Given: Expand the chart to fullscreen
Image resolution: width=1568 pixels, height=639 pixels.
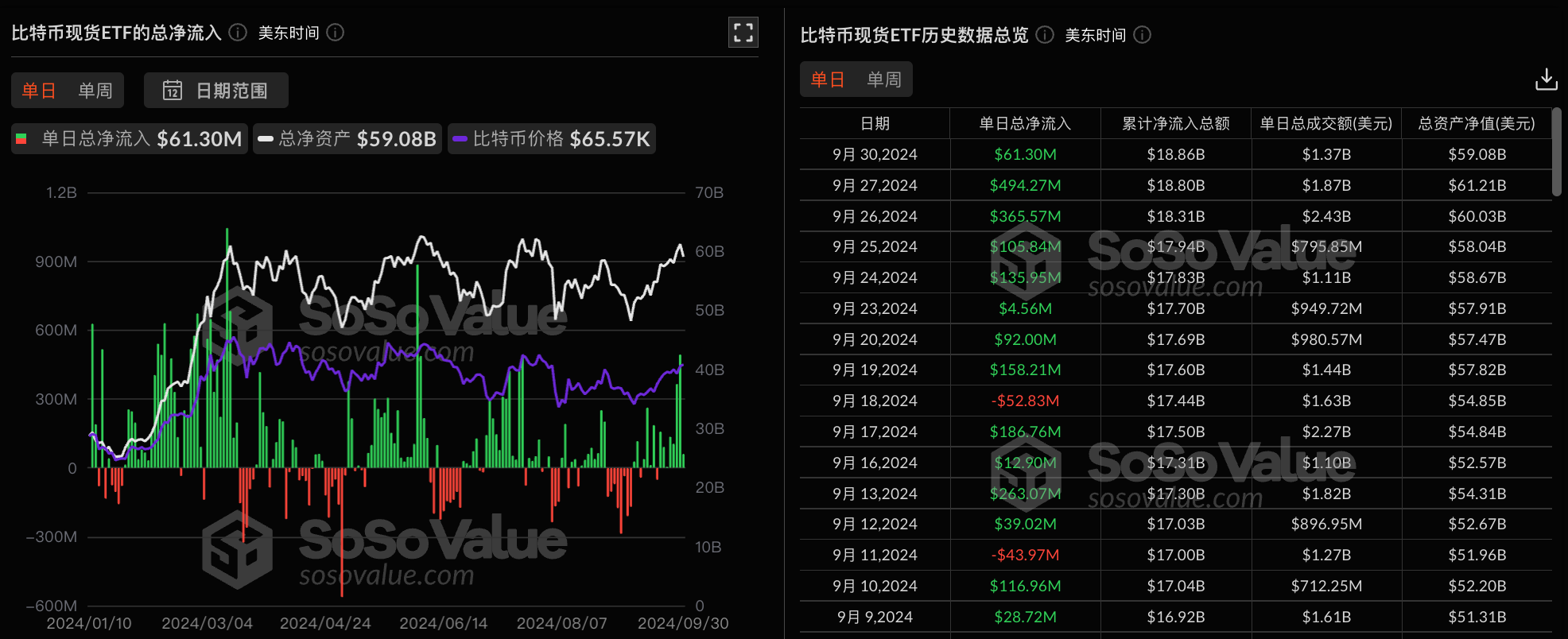Looking at the screenshot, I should click(x=743, y=33).
